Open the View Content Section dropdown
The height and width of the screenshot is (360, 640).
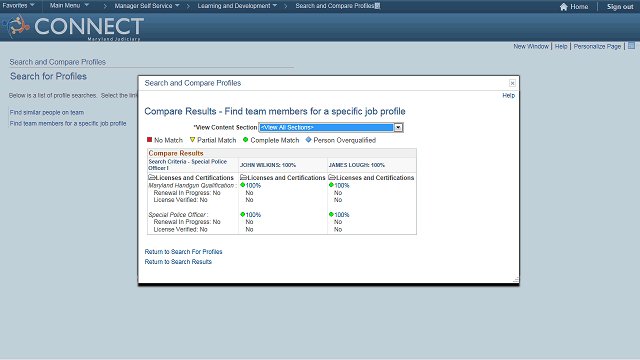click(398, 127)
